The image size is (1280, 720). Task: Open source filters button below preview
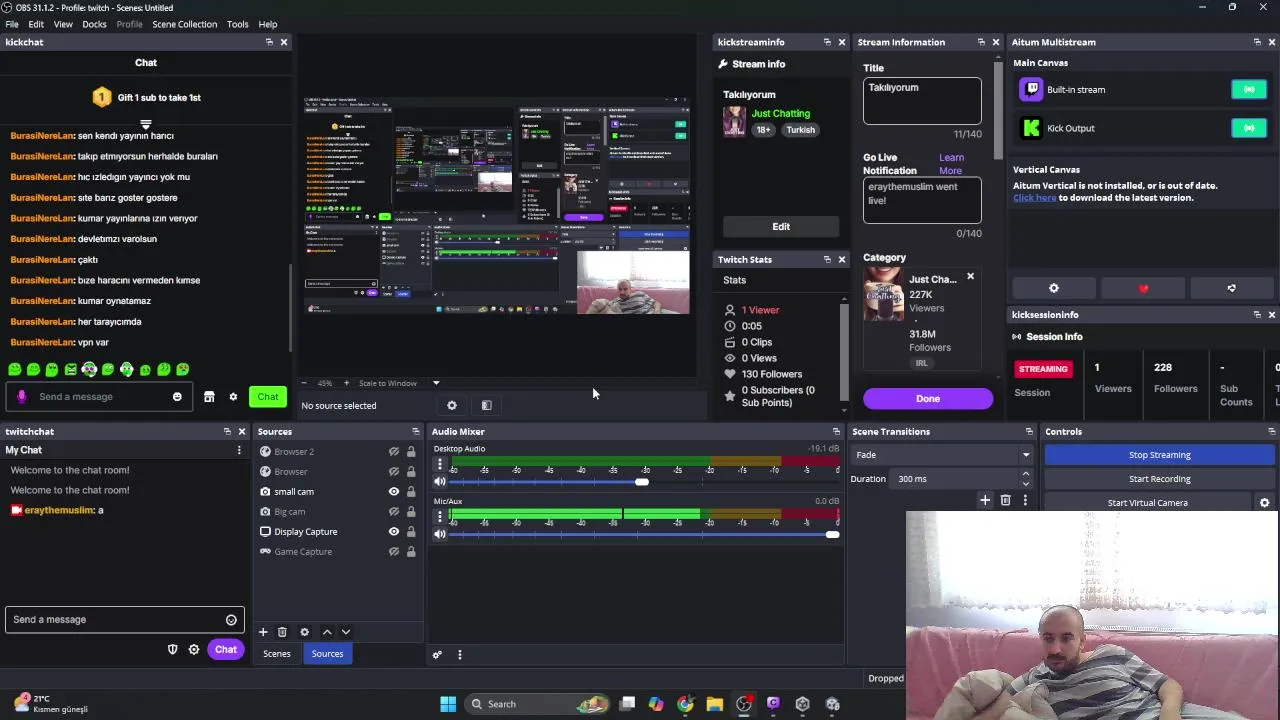486,405
